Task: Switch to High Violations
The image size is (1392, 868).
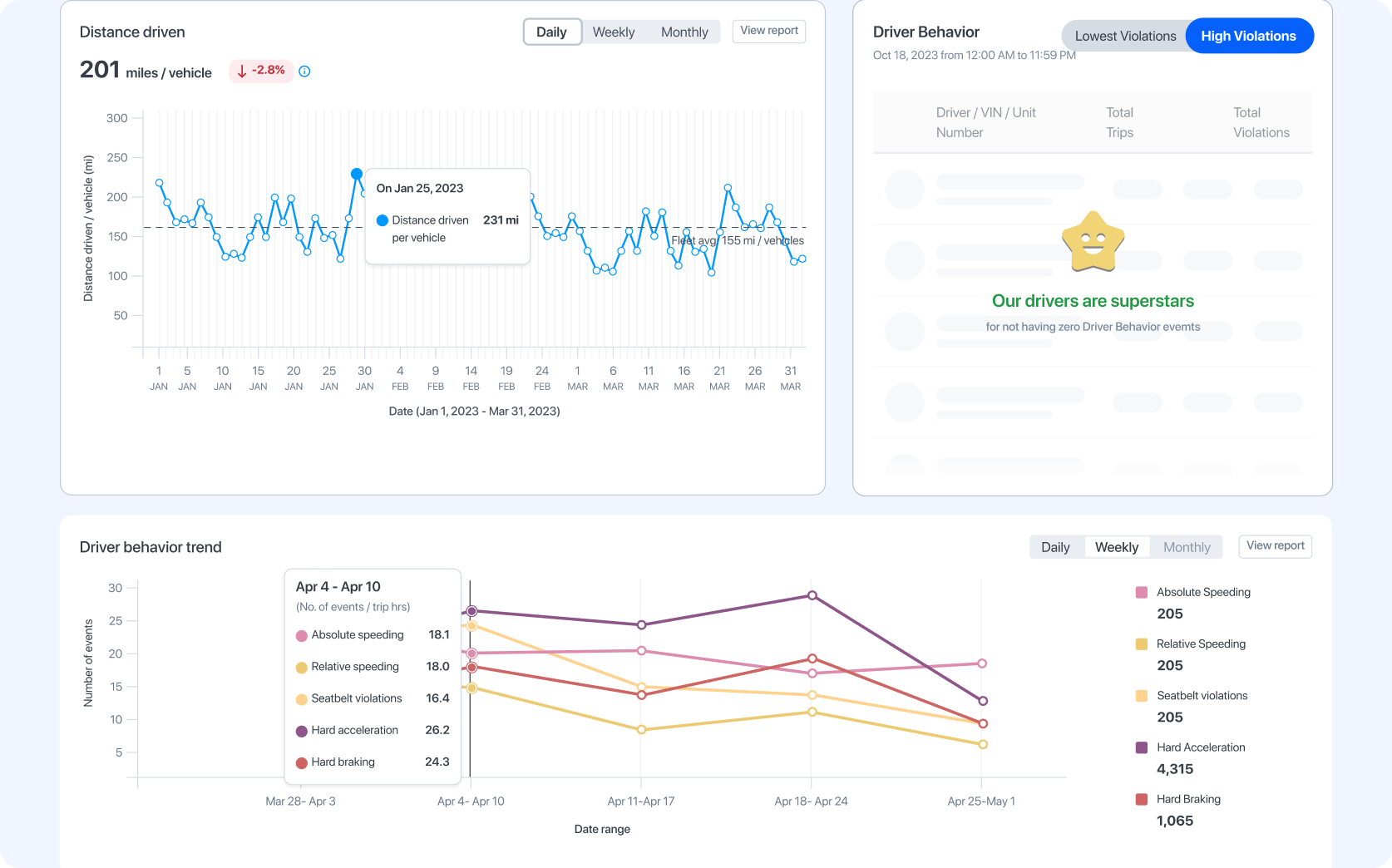Action: point(1248,36)
